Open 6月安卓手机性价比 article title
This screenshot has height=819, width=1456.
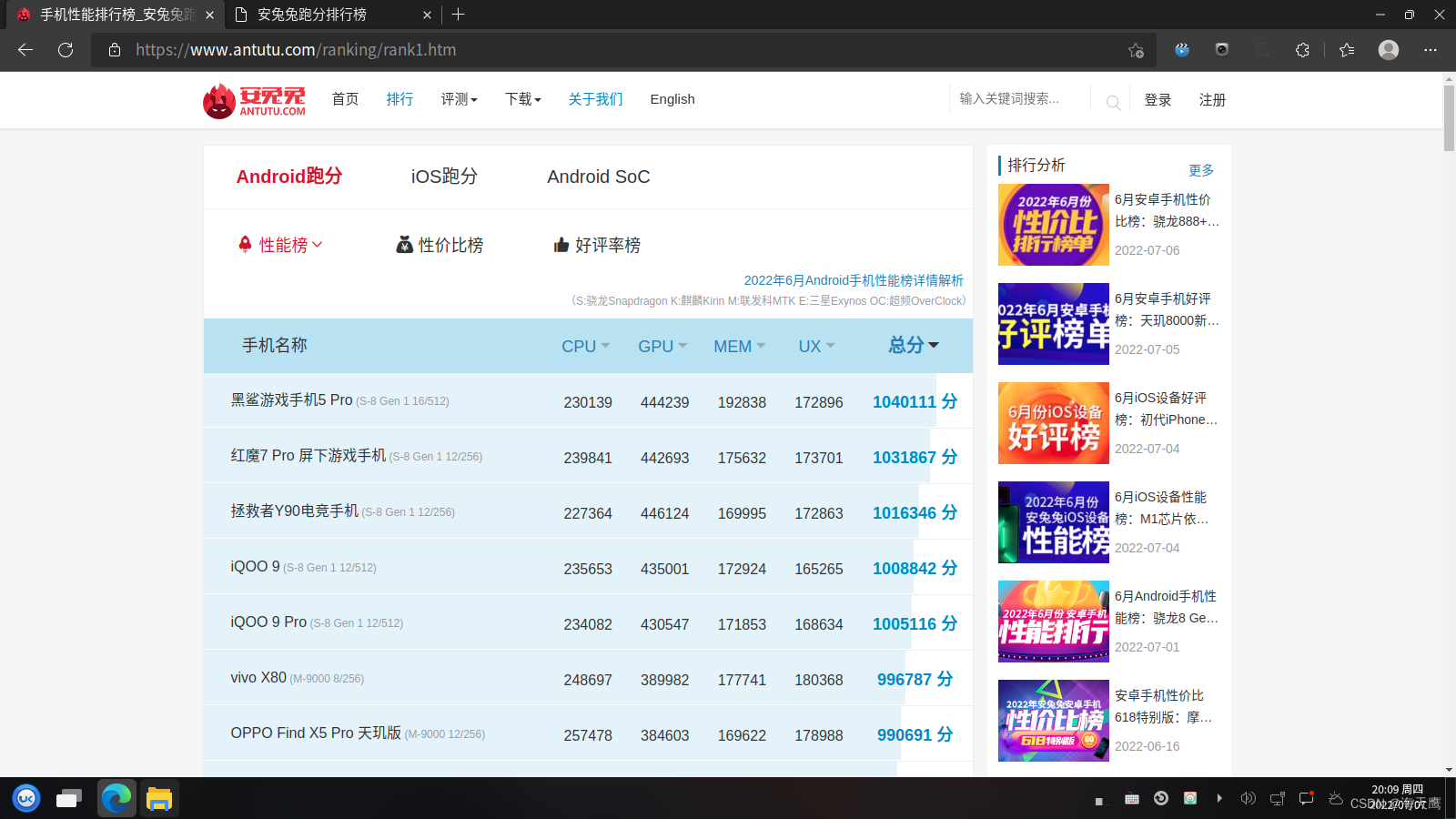(1168, 210)
